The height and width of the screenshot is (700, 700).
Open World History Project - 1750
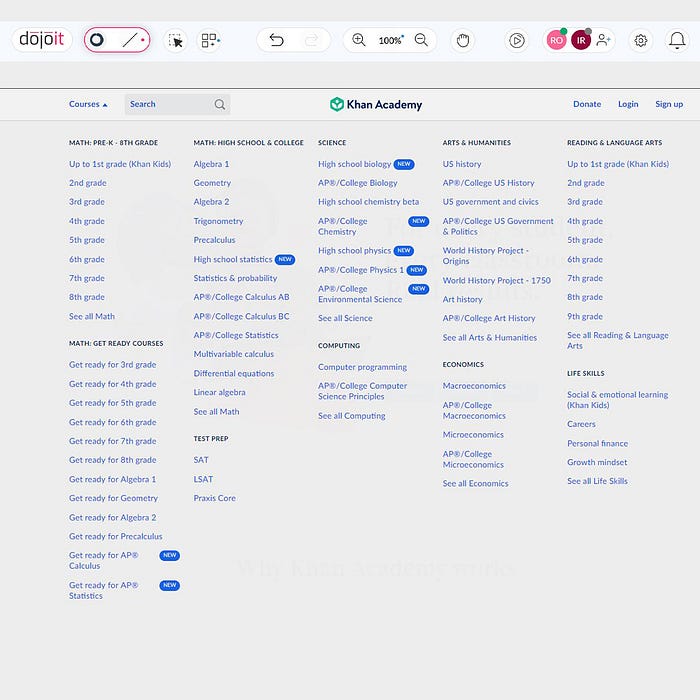pos(496,280)
